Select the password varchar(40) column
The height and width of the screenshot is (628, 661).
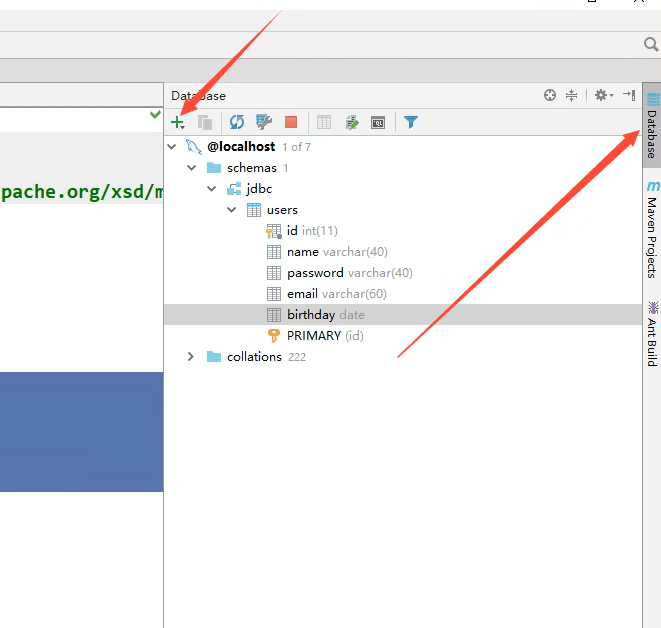tap(403, 273)
